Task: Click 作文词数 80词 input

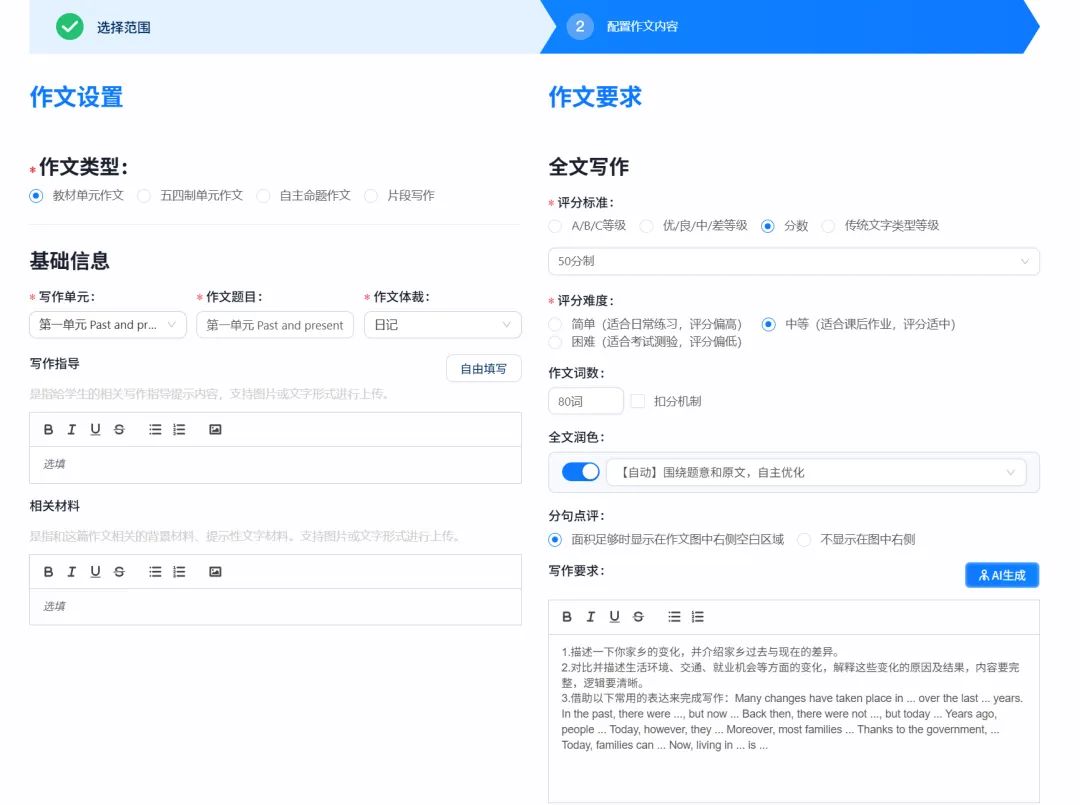Action: [x=585, y=401]
